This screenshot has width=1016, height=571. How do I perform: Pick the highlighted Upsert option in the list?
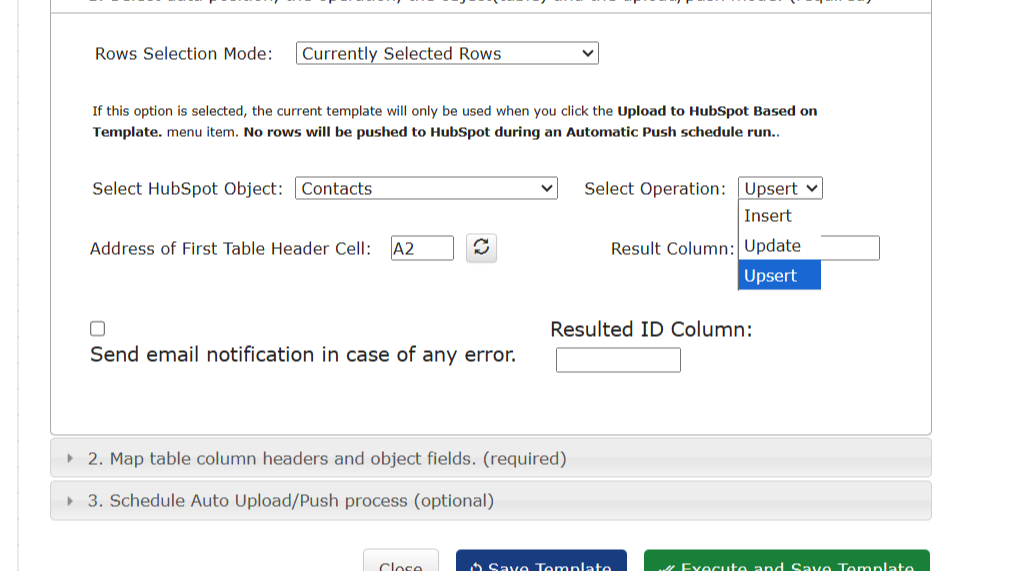tap(771, 276)
